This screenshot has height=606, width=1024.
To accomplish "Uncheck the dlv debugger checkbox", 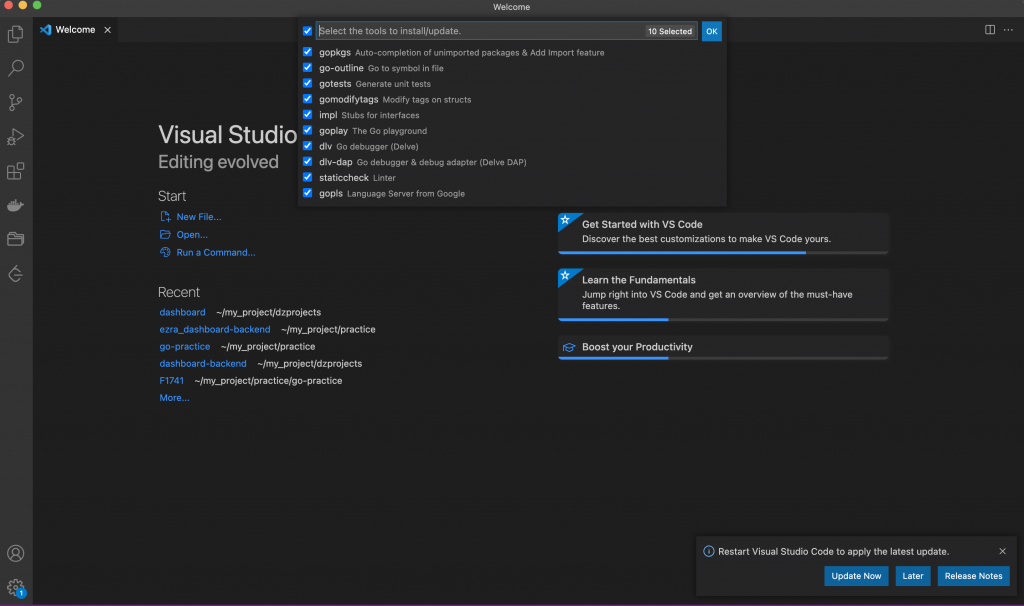I will tap(308, 146).
